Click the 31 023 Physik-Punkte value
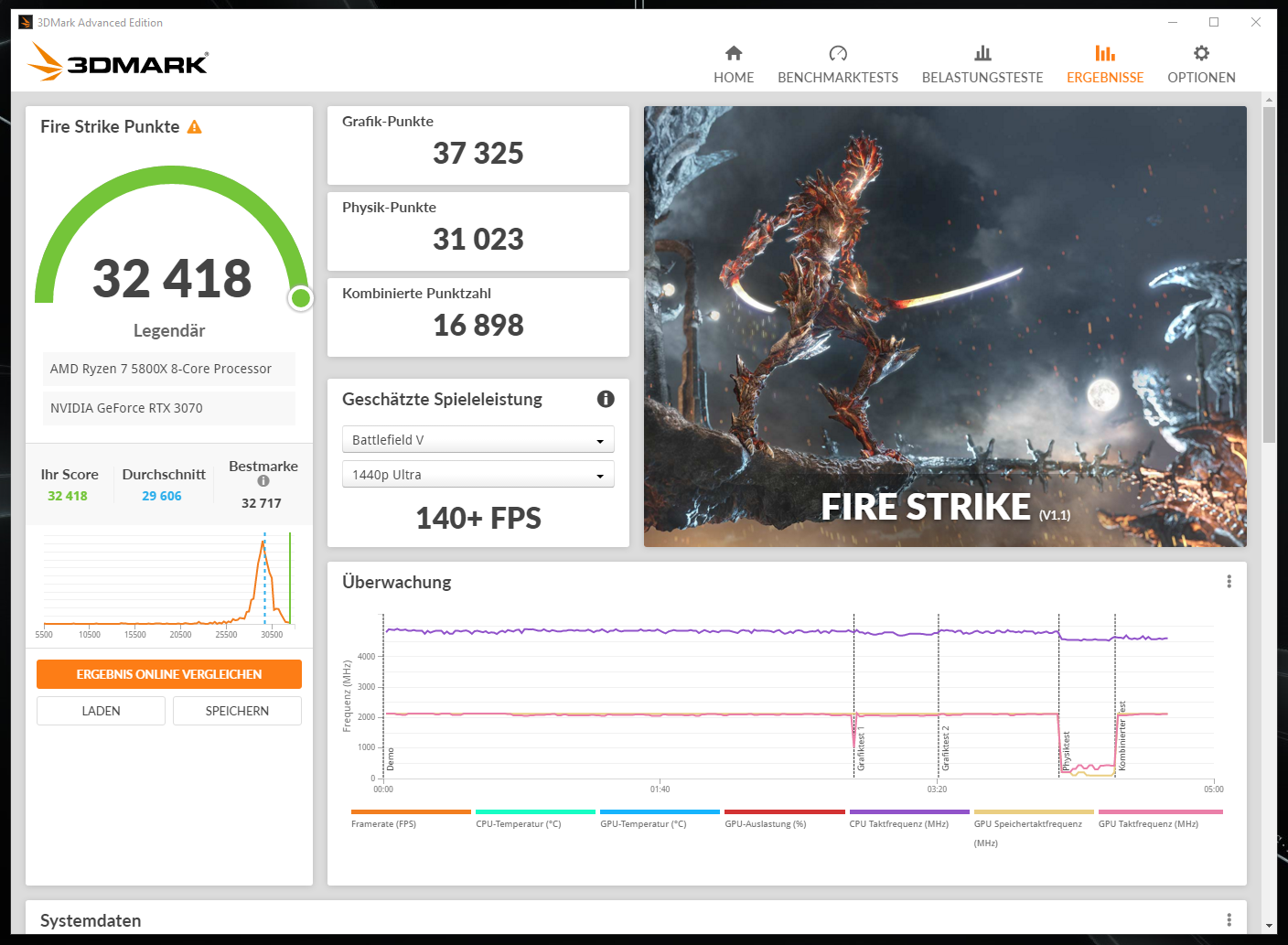1288x945 pixels. [478, 239]
